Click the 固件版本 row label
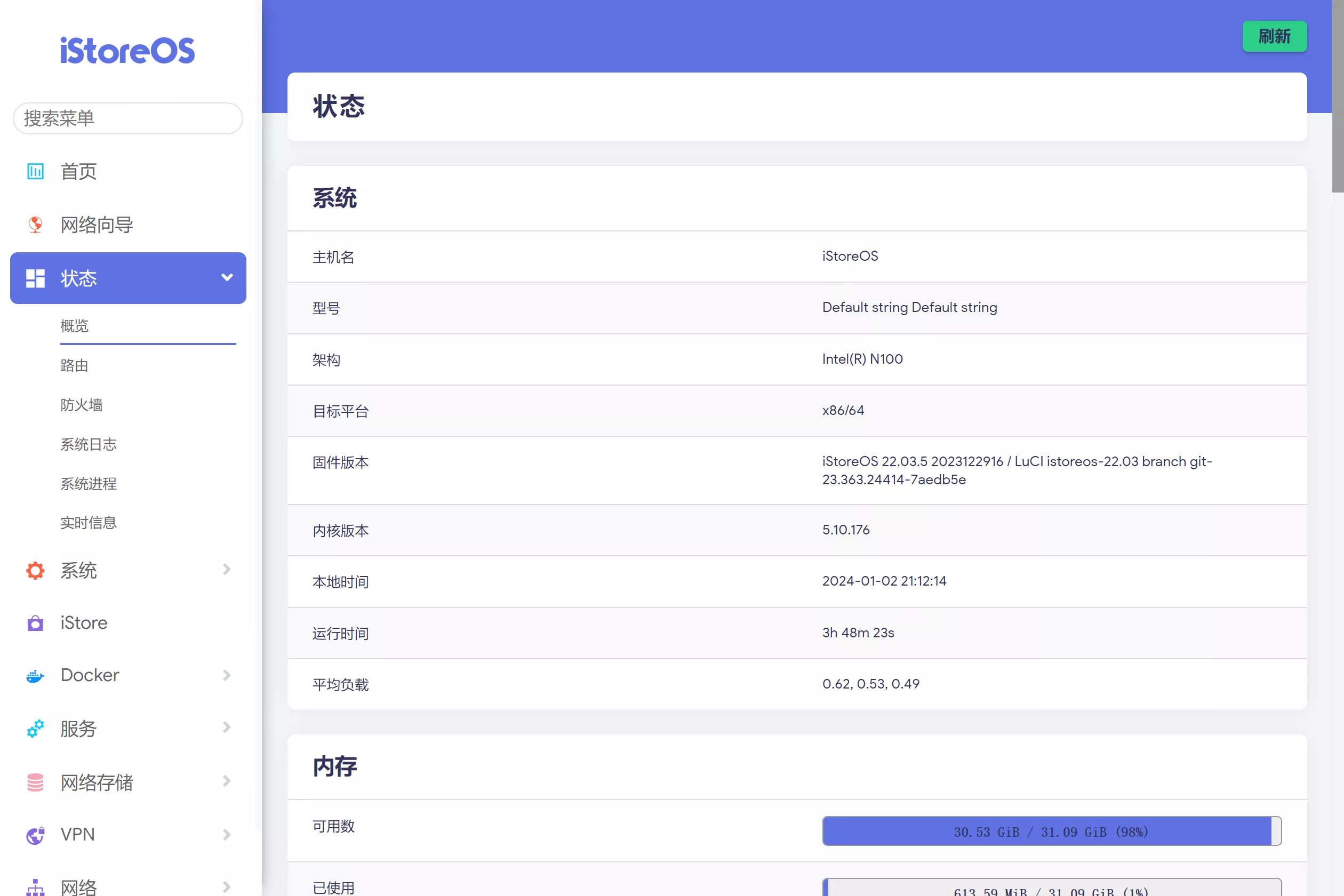Viewport: 1344px width, 896px height. 341,462
